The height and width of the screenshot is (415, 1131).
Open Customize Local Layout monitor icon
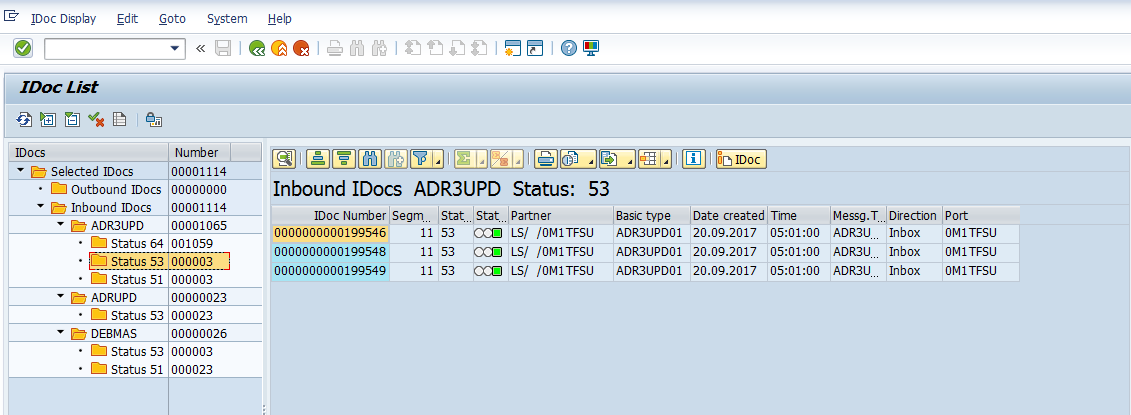pos(591,48)
